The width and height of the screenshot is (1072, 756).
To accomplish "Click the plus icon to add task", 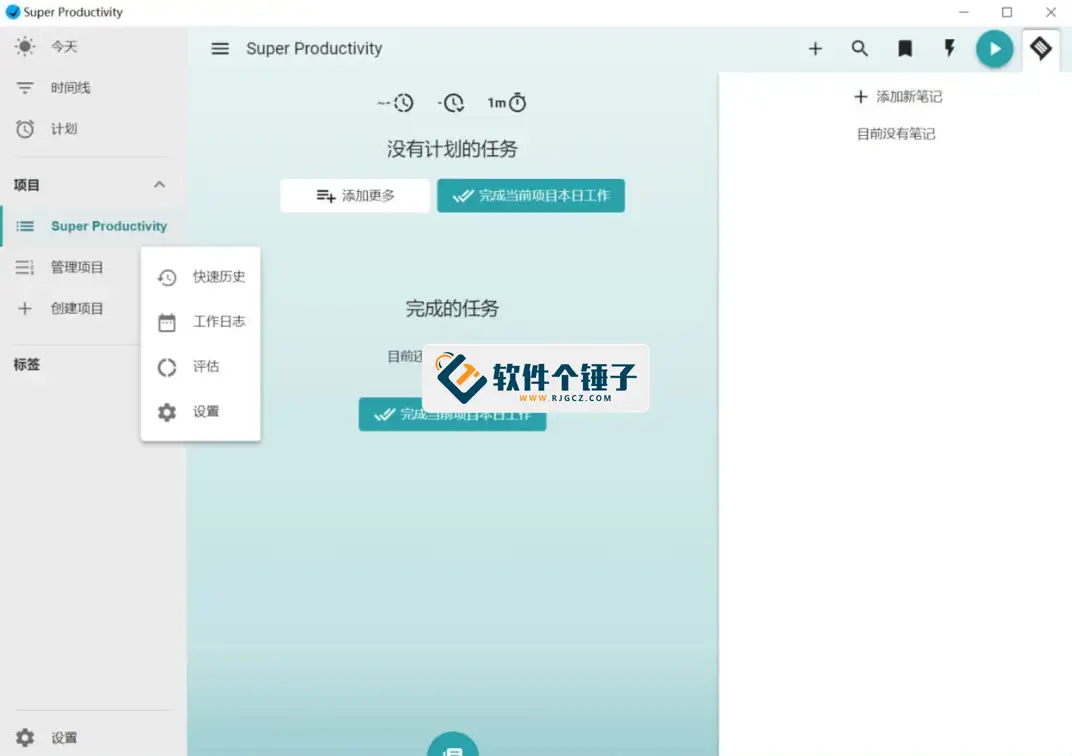I will [815, 49].
